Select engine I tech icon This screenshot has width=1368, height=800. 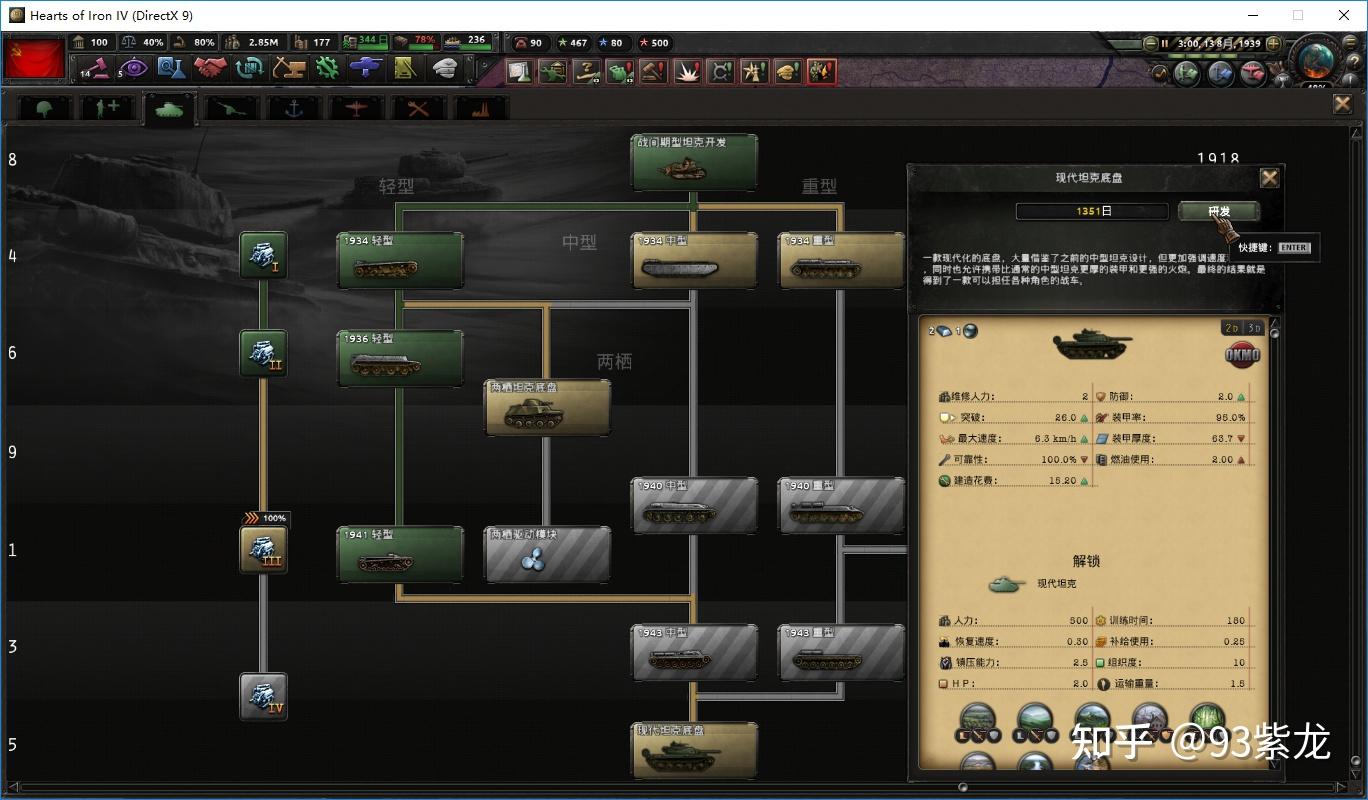(x=263, y=256)
